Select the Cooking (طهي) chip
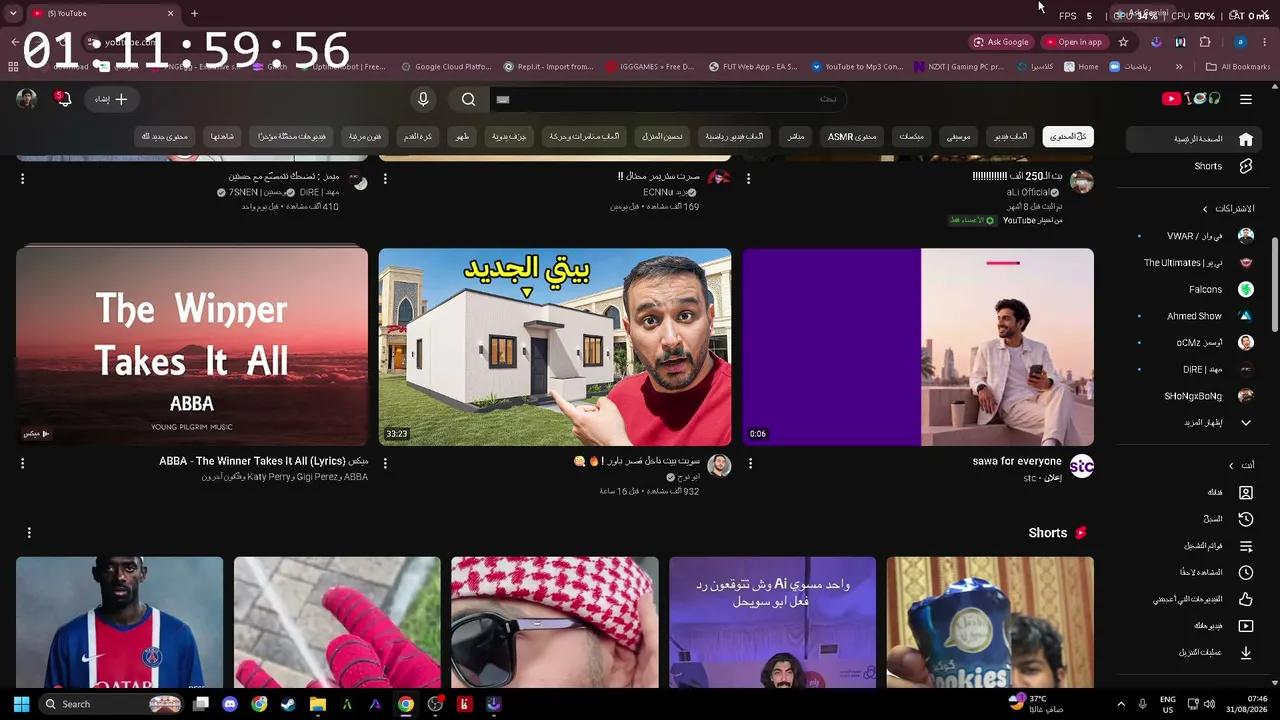The width and height of the screenshot is (1280, 720). coord(463,136)
